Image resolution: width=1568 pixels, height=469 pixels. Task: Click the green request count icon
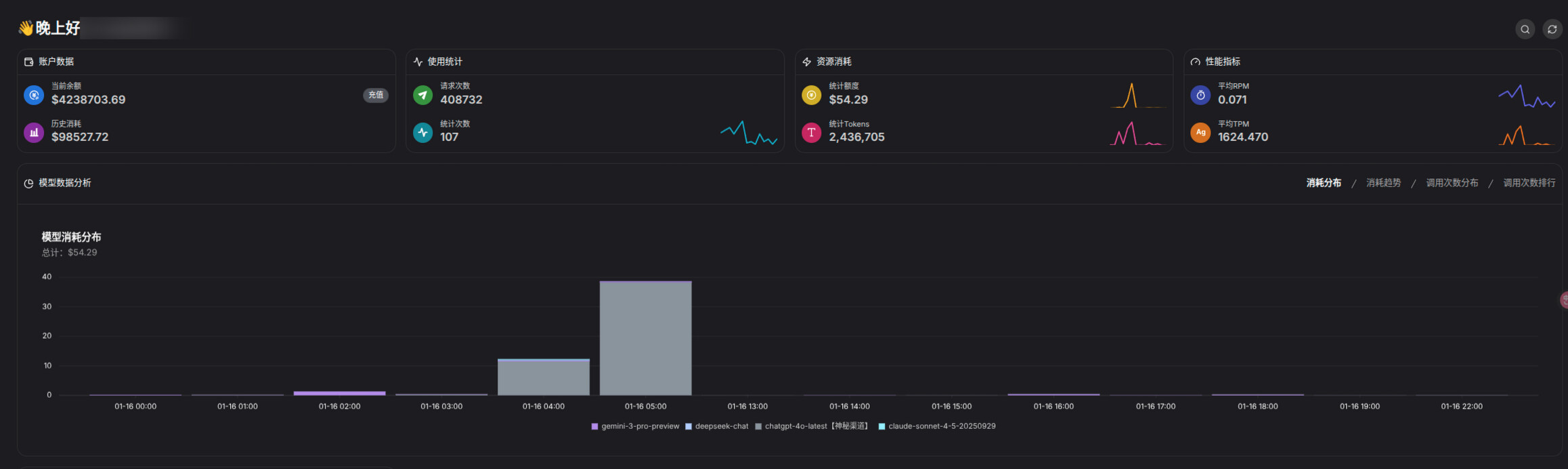(x=422, y=95)
